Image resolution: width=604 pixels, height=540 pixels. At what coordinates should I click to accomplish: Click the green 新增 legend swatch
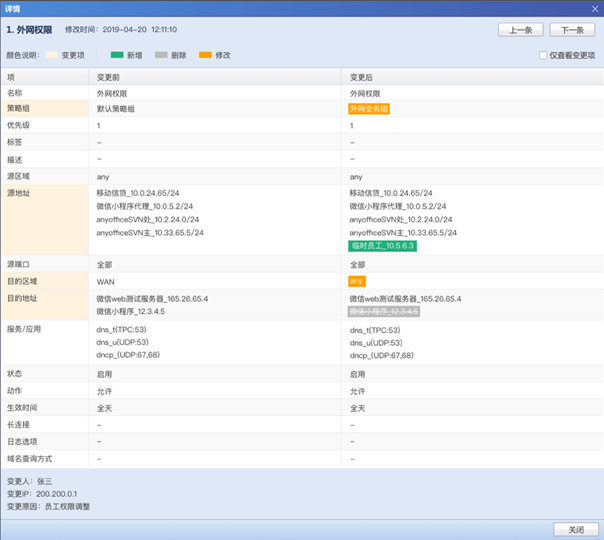pyautogui.click(x=117, y=56)
